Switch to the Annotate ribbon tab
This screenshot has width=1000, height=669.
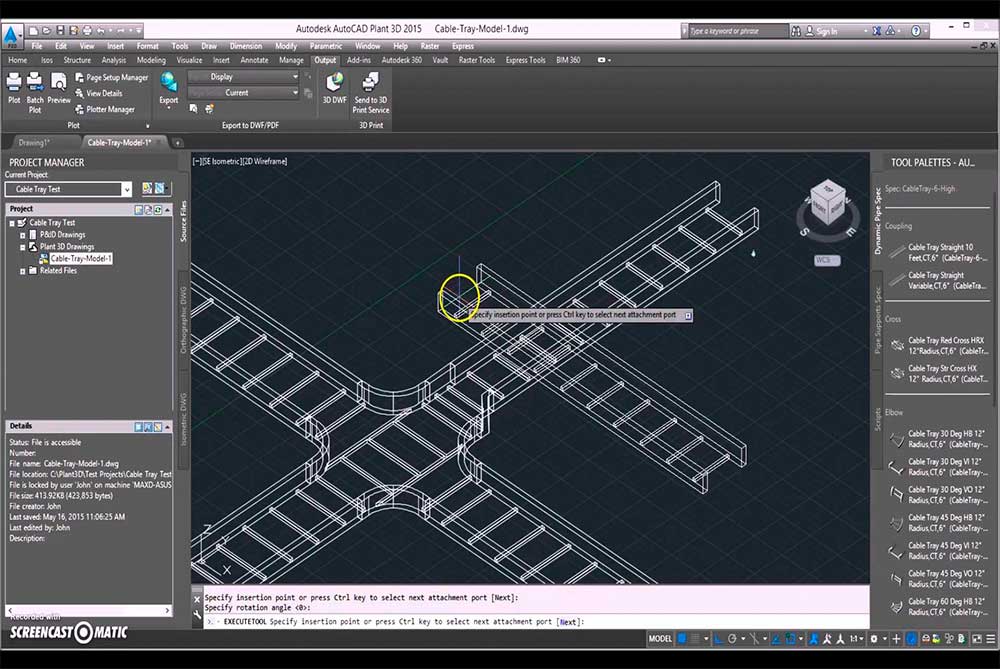point(254,60)
